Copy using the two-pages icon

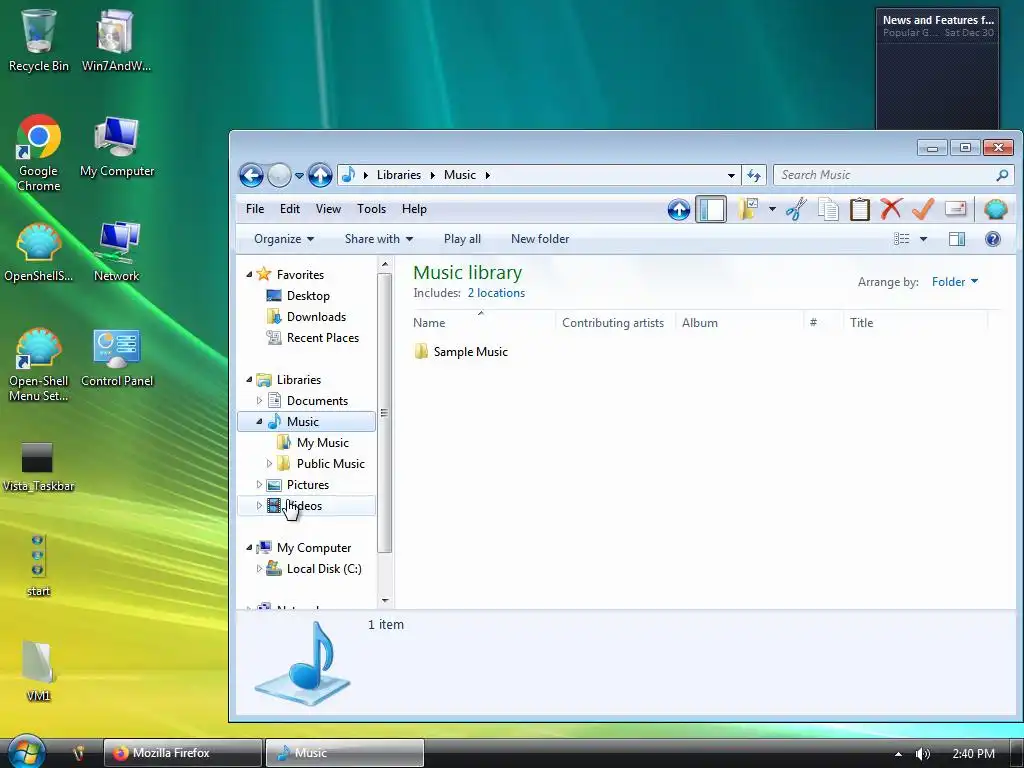(828, 209)
